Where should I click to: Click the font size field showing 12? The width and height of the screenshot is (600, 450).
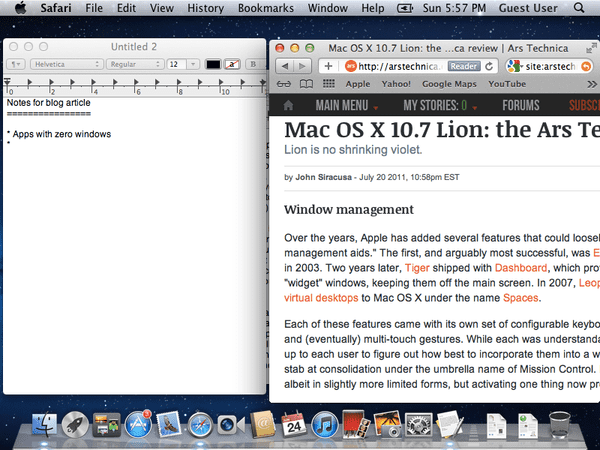(176, 64)
